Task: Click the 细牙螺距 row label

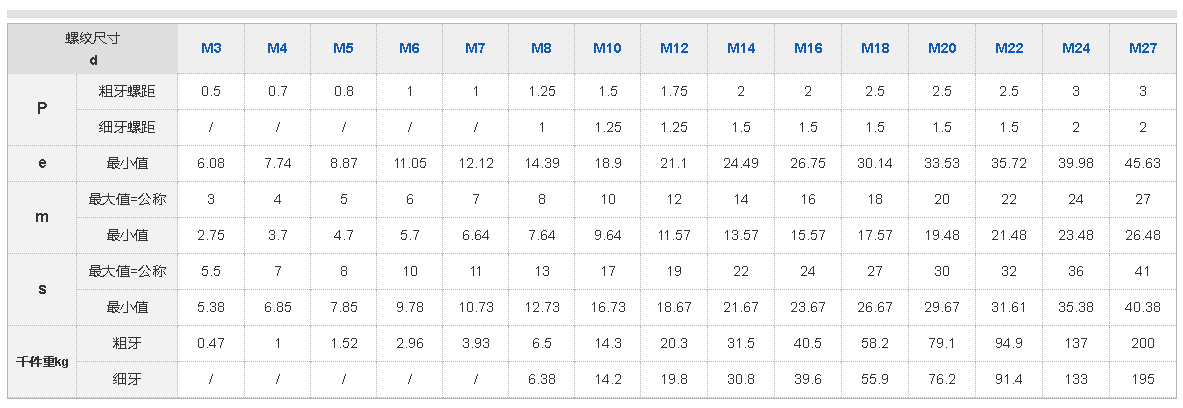Action: click(127, 127)
